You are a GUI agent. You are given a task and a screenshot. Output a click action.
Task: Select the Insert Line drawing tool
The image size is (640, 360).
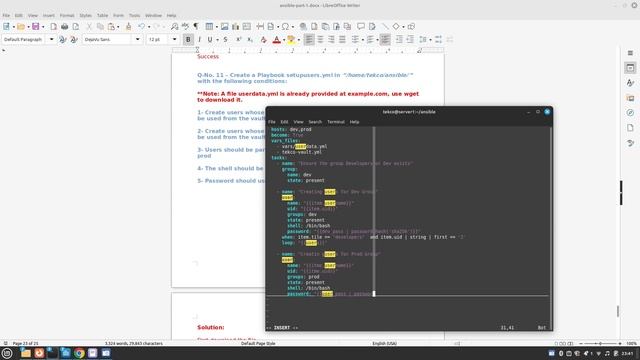(385, 27)
